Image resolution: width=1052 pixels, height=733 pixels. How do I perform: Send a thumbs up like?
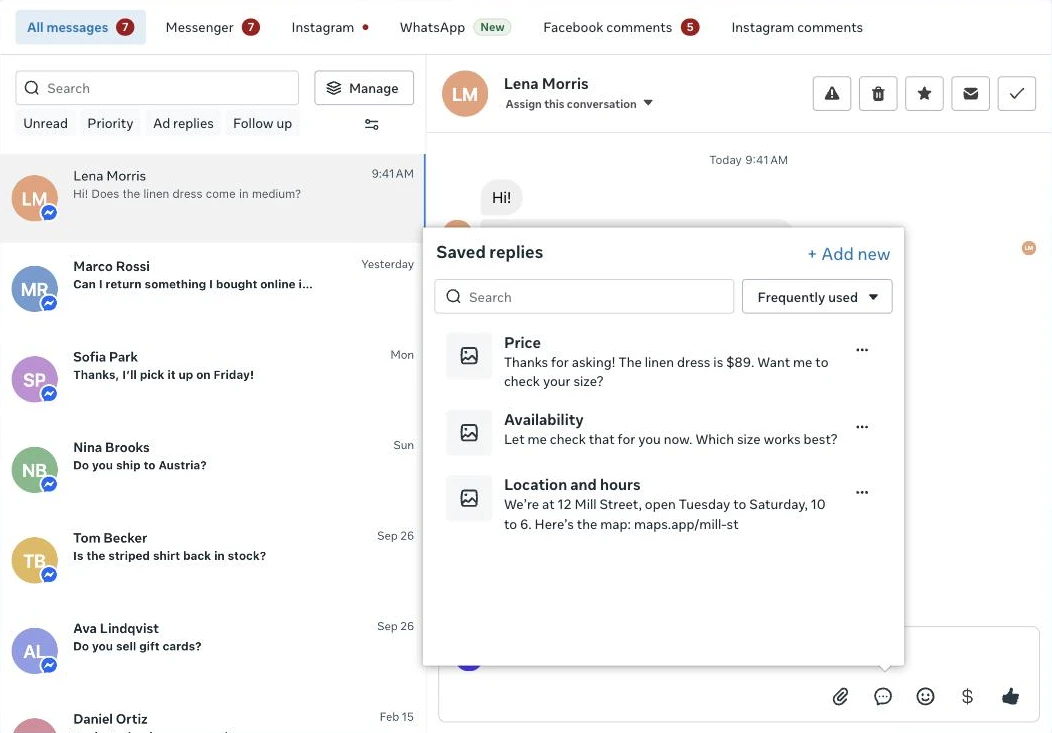(1010, 697)
